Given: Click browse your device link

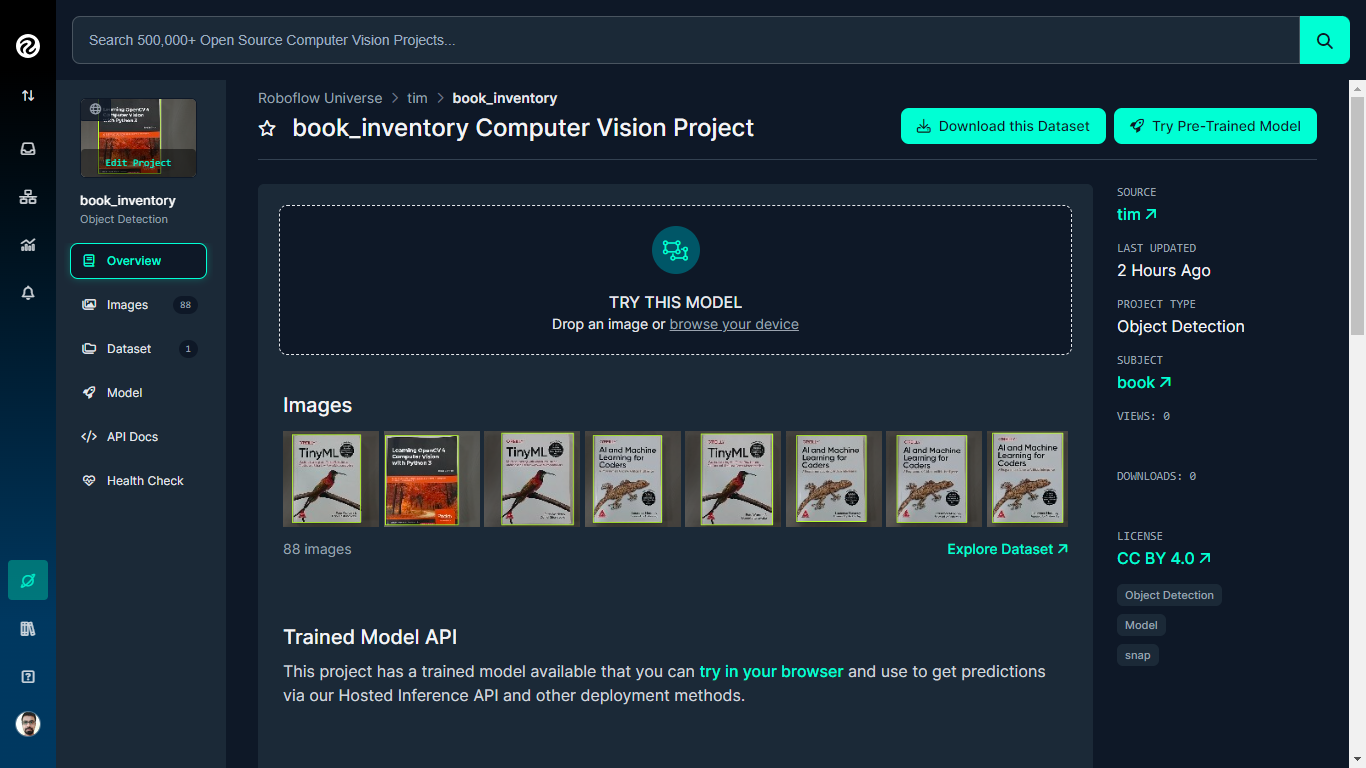Looking at the screenshot, I should pos(734,324).
